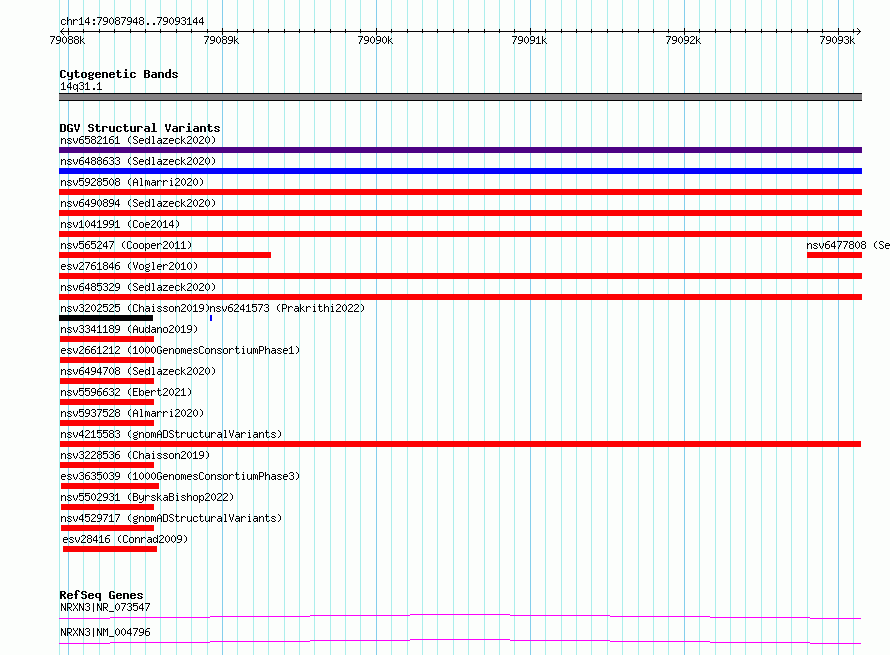Open variant nsv3228536 (Chaisson2019) label
The image size is (890, 655).
[135, 455]
